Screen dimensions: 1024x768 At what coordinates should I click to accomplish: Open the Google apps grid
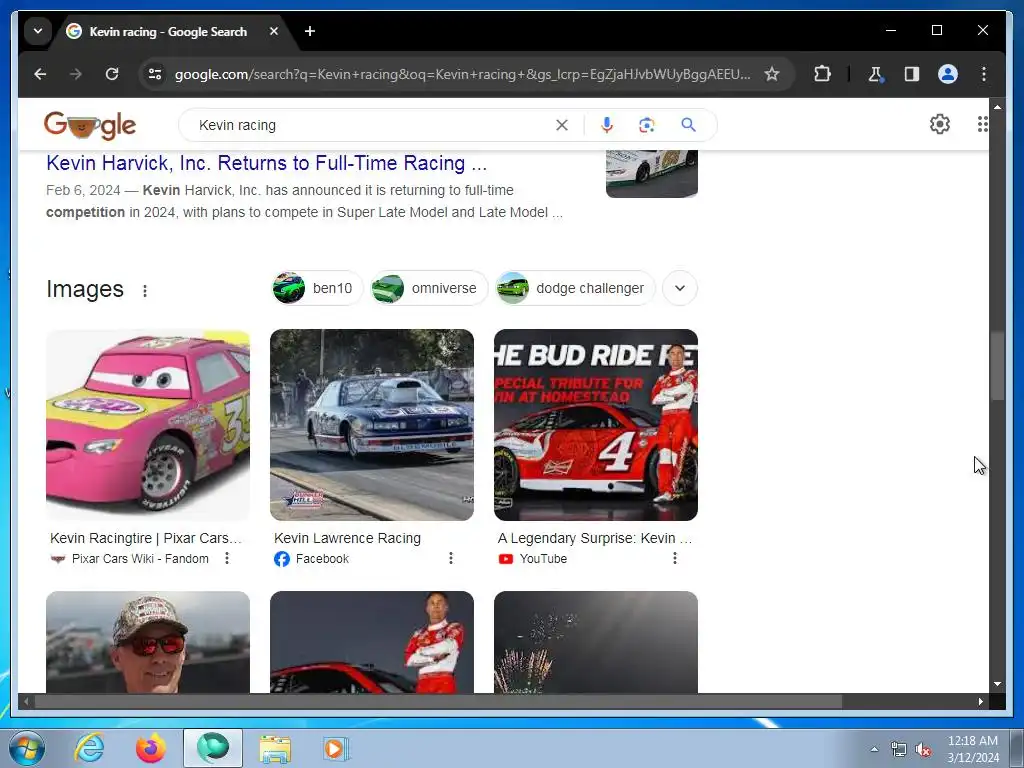click(982, 124)
